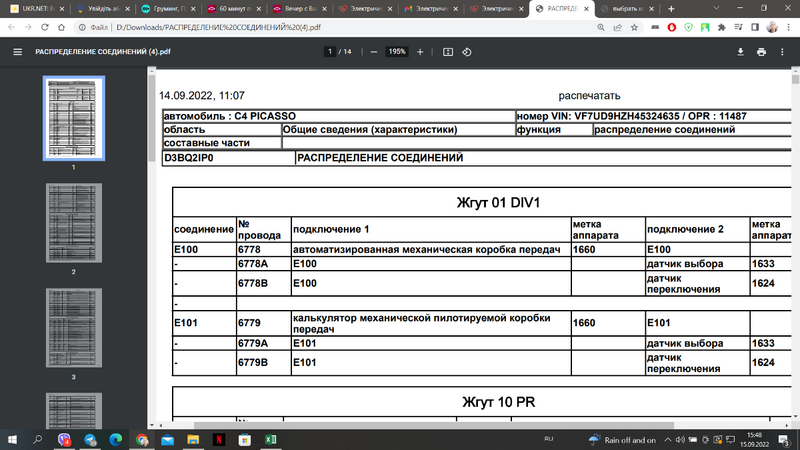Open Excel from the Windows taskbar
This screenshot has height=450, width=800.
tap(270, 440)
